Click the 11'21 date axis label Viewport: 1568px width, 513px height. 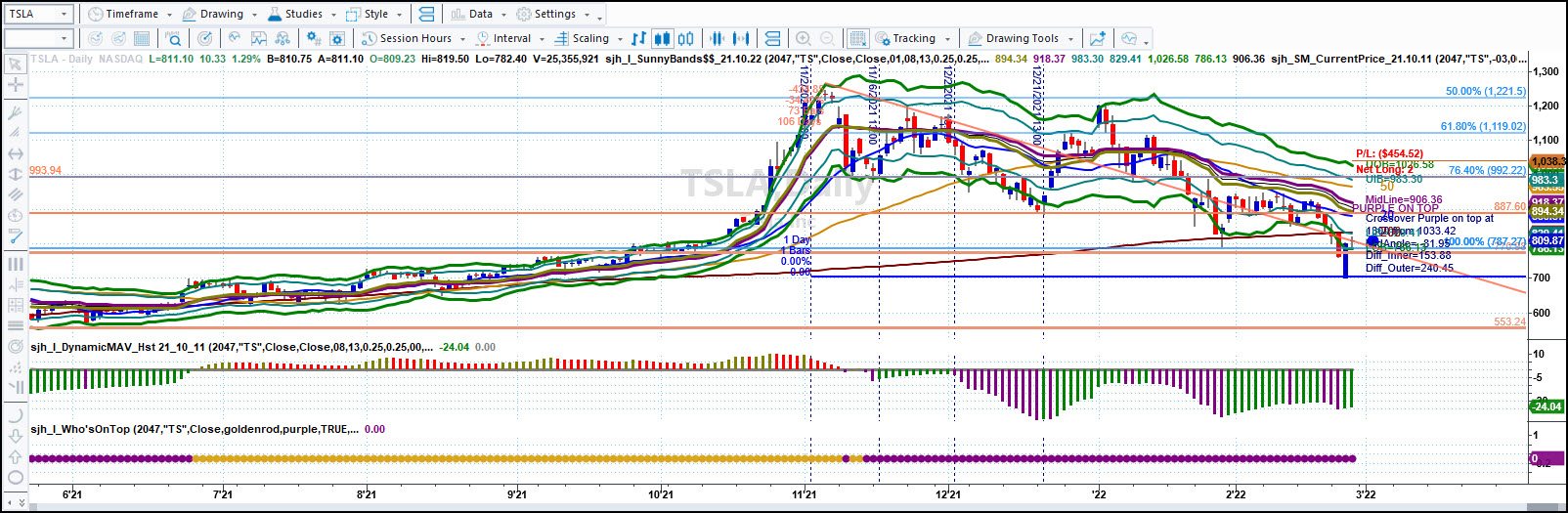805,494
